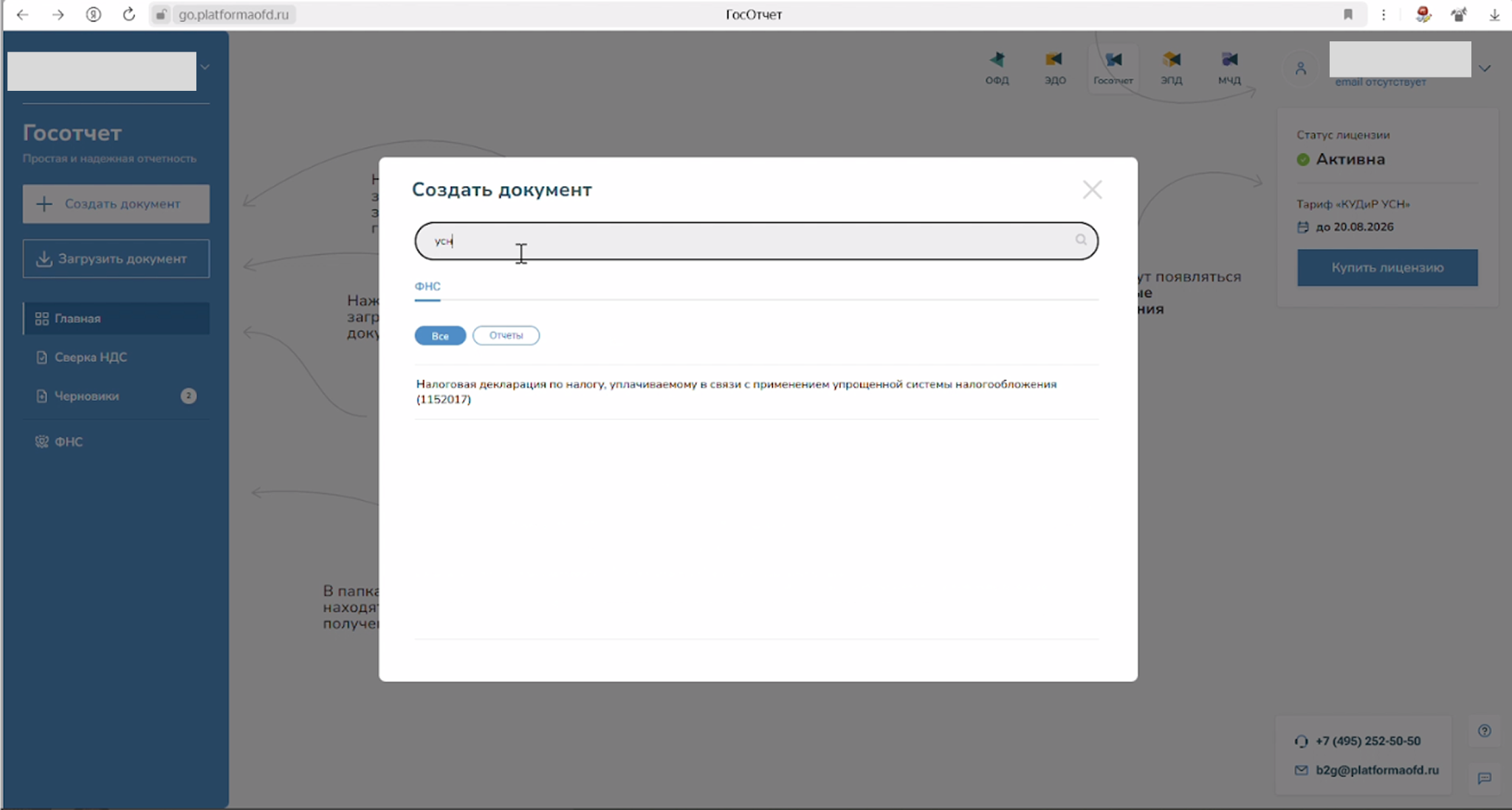Click the document search input field
The height and width of the screenshot is (810, 1512).
coord(738,241)
